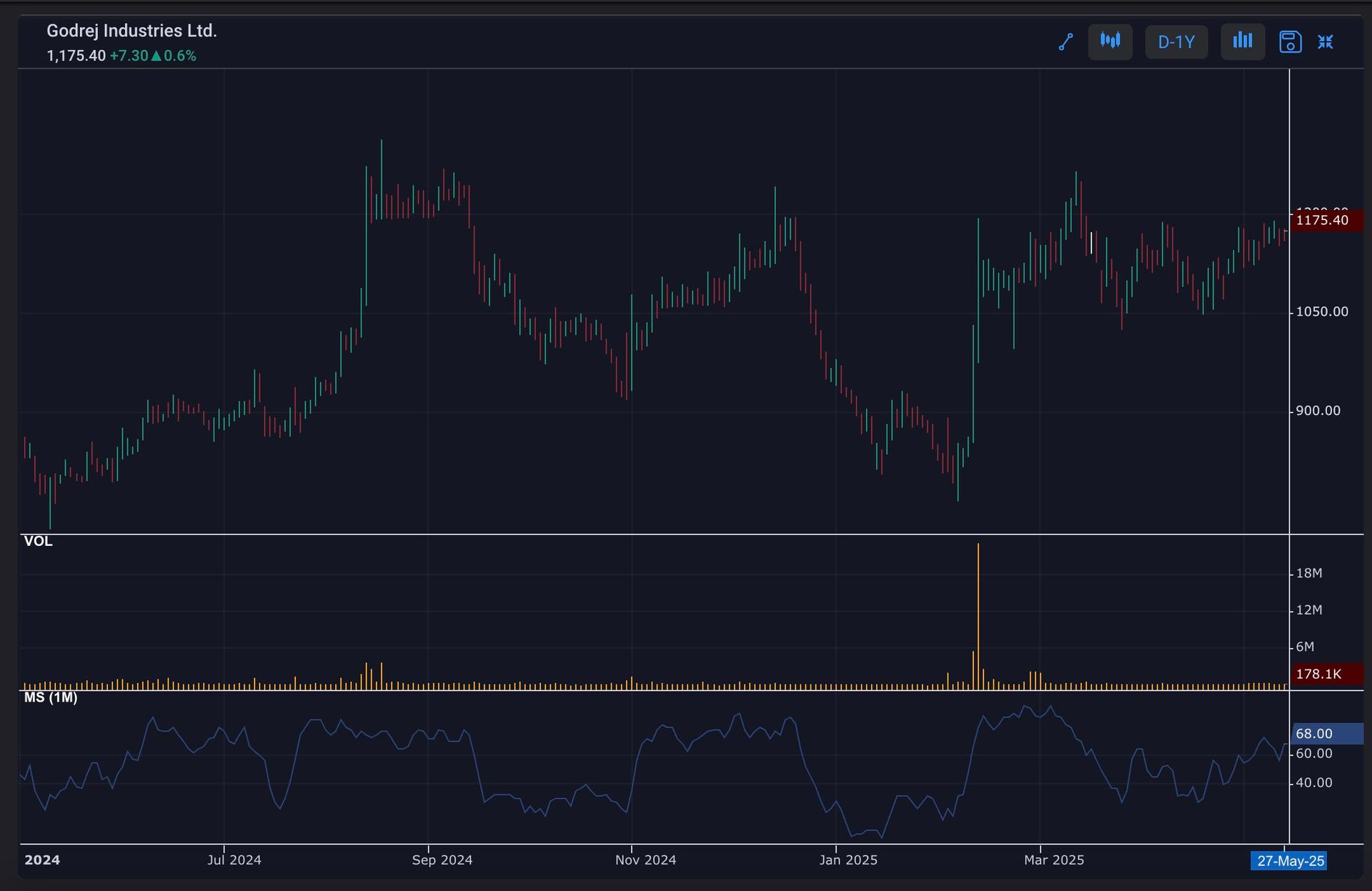Viewport: 1372px width, 891px height.
Task: Click the 12M volume axis label
Action: [1309, 609]
